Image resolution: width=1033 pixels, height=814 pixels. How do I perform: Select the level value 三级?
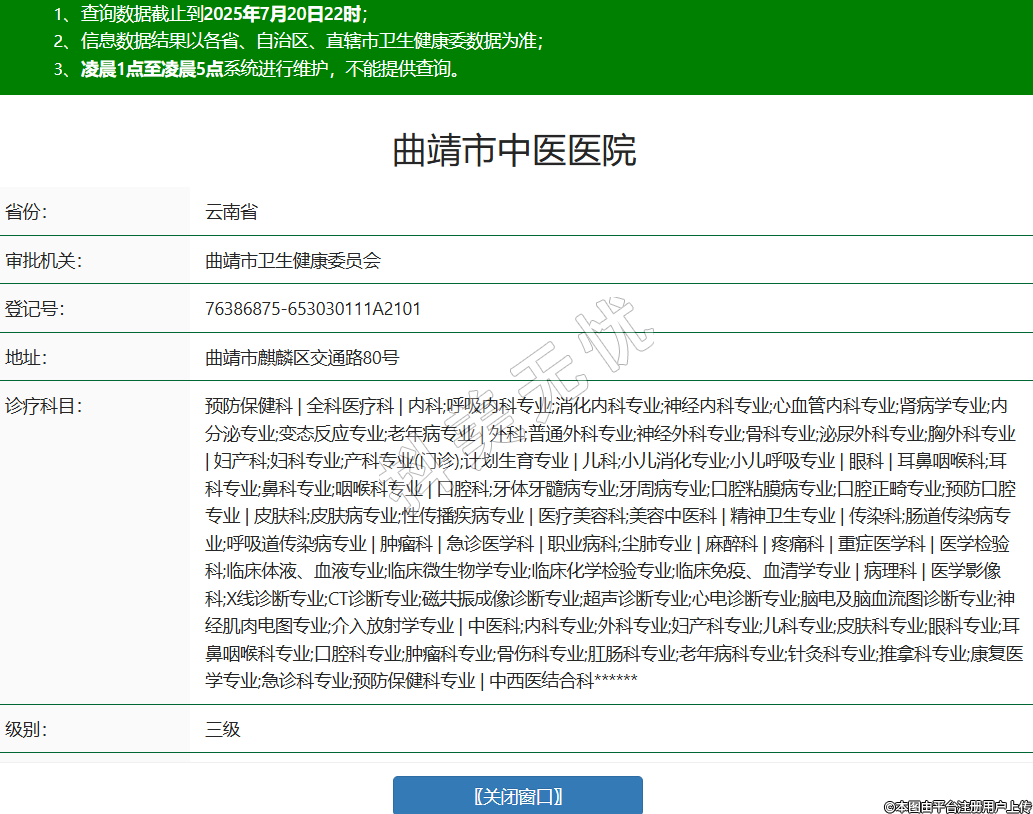pyautogui.click(x=223, y=729)
